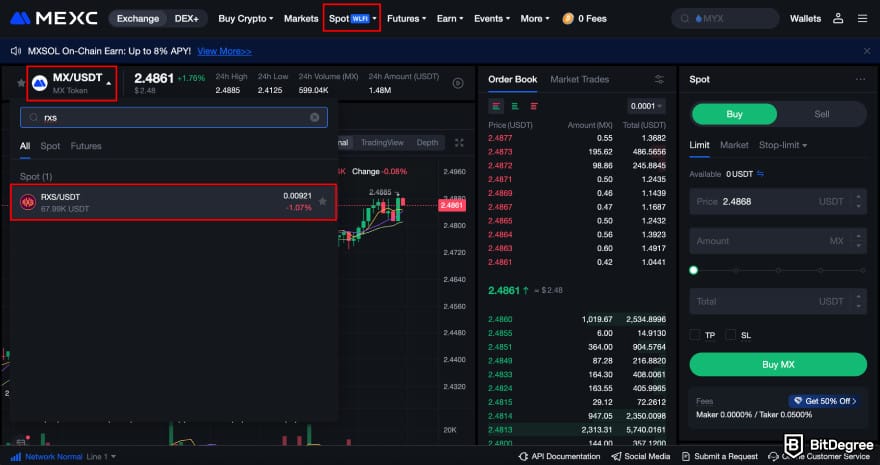Show buy orders only view
880x465 pixels.
point(515,106)
